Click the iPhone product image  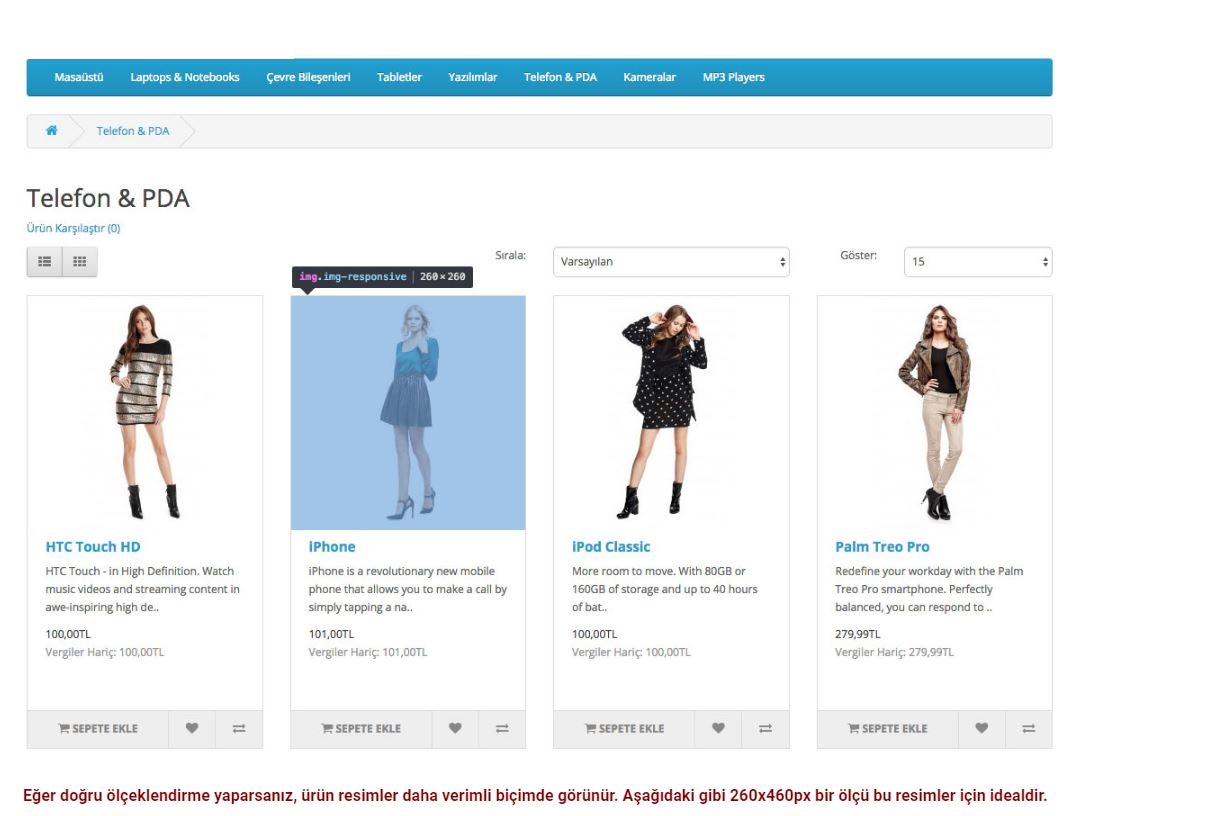coord(408,412)
